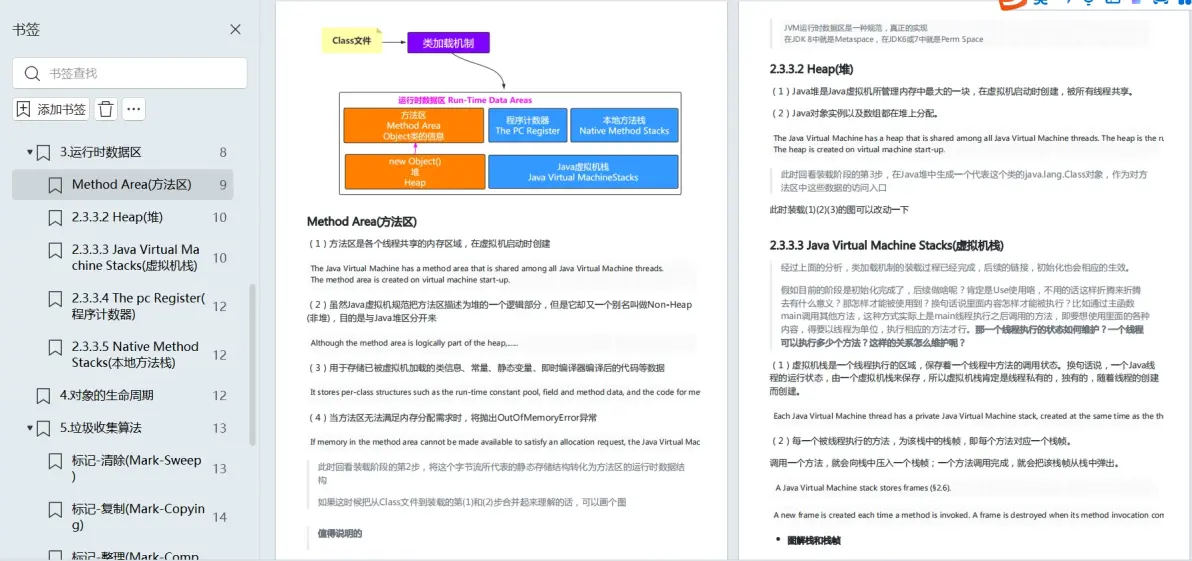1192x561 pixels.
Task: Click the 书签查找 search input field
Action: (130, 73)
